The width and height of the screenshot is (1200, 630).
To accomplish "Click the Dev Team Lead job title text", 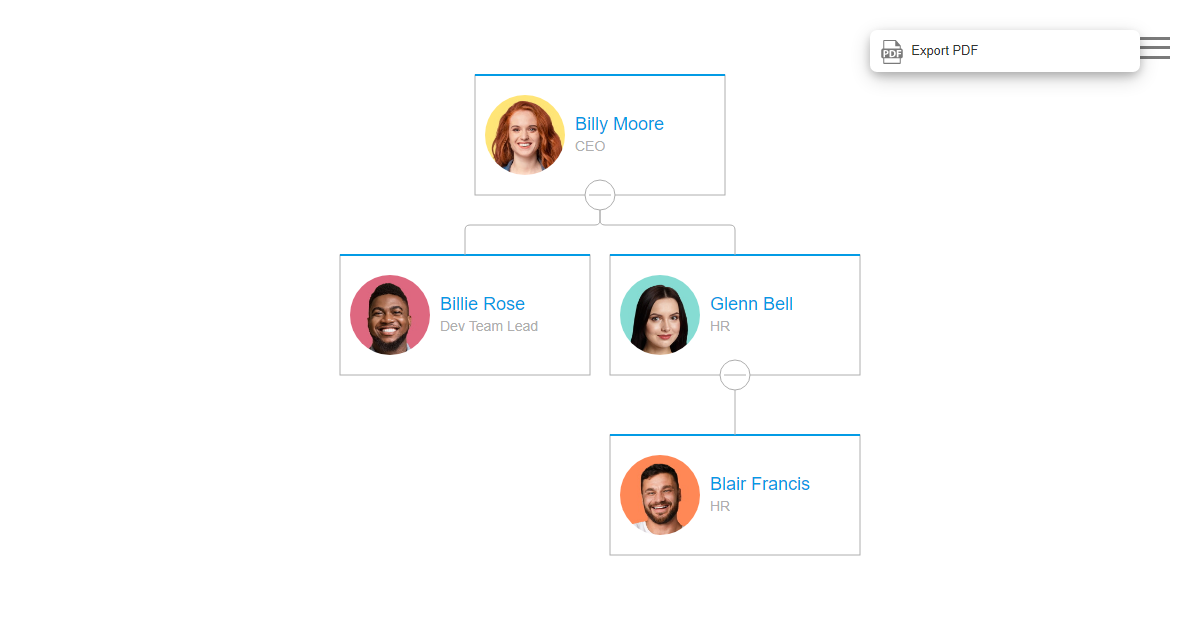I will click(489, 326).
